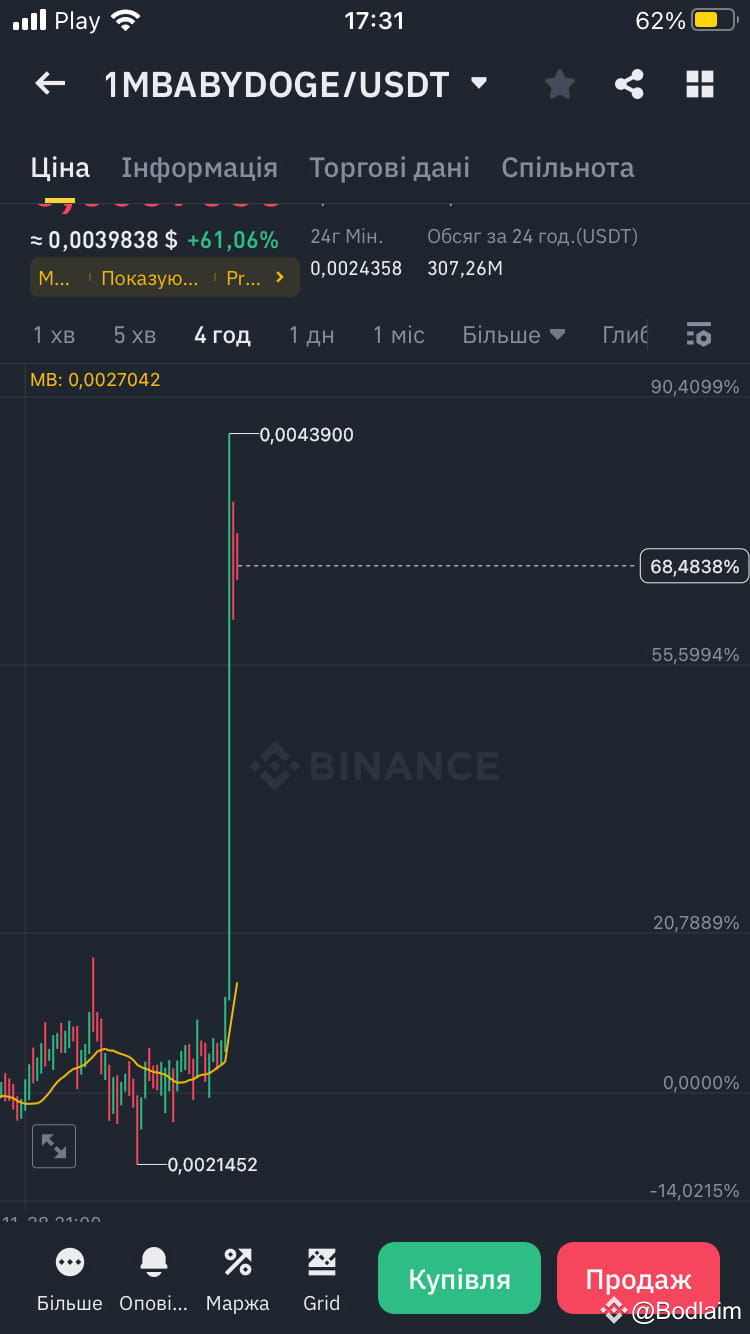Switch to the Інформація tab

pos(199,168)
